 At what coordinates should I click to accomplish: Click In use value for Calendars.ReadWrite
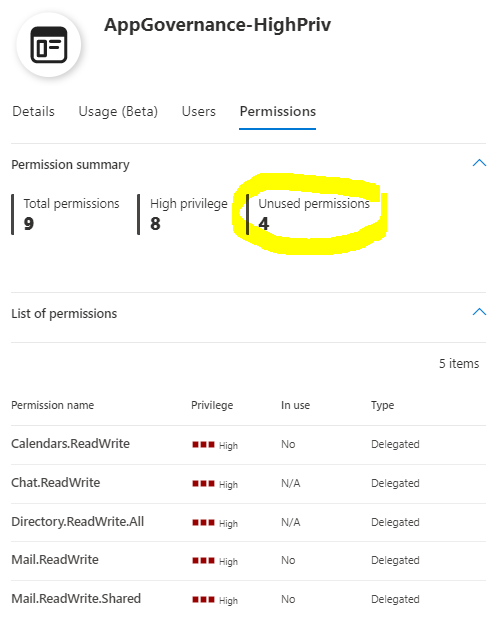[288, 444]
